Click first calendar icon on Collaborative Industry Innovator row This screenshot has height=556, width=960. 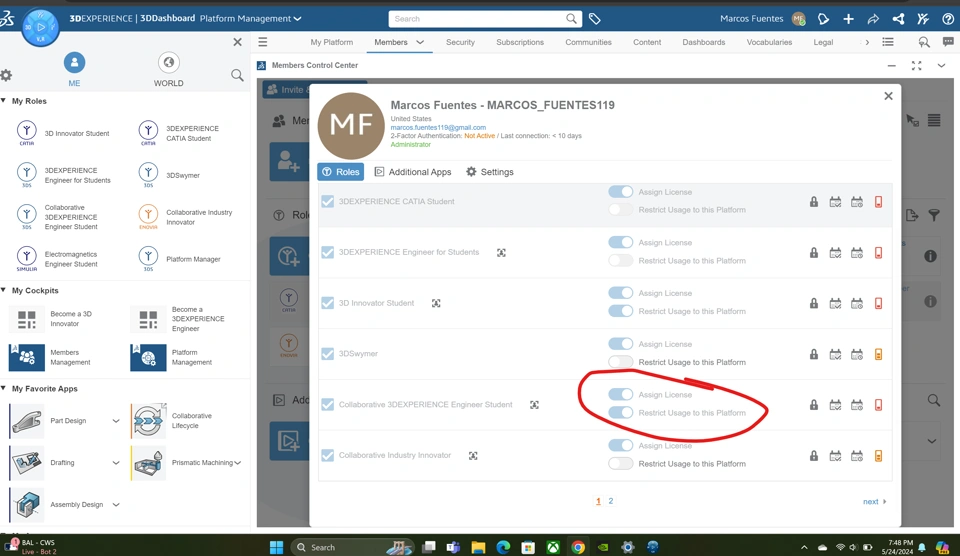point(835,456)
